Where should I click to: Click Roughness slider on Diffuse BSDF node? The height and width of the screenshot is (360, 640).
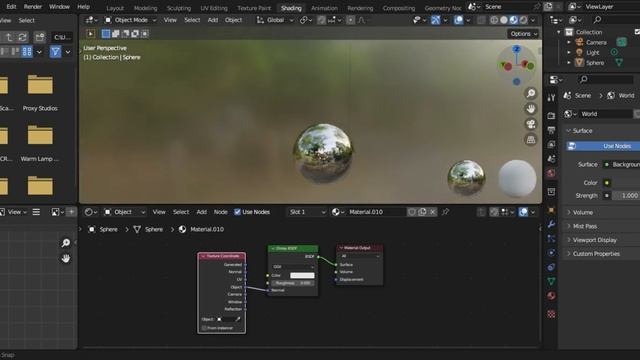pos(293,283)
